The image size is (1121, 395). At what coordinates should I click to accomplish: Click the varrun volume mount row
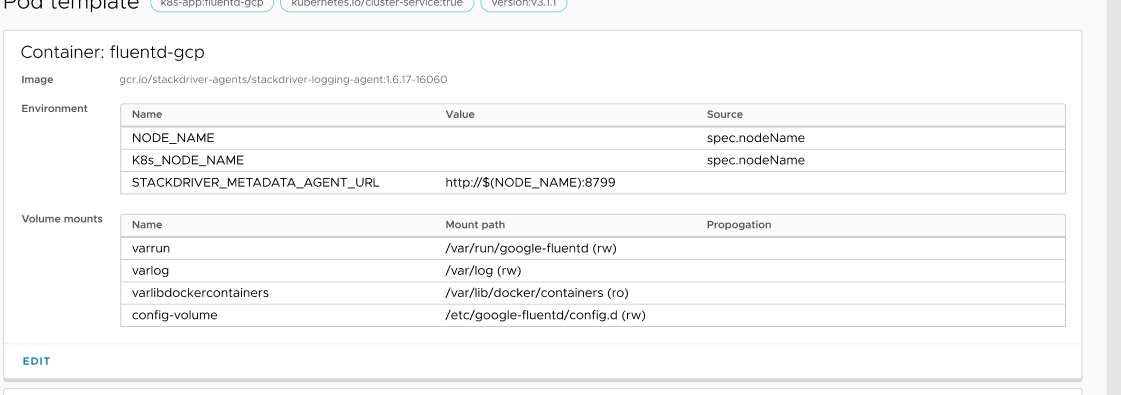point(593,248)
